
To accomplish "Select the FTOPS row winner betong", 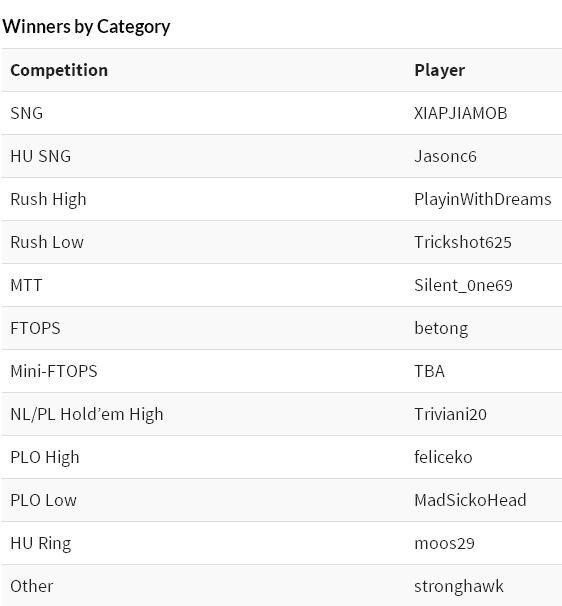I will coord(441,329).
